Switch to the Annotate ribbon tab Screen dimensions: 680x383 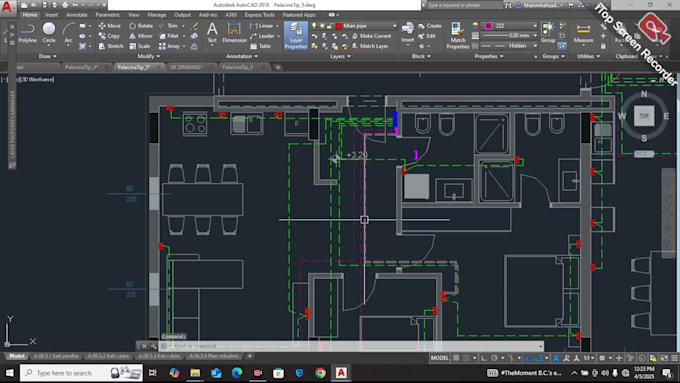pos(76,15)
